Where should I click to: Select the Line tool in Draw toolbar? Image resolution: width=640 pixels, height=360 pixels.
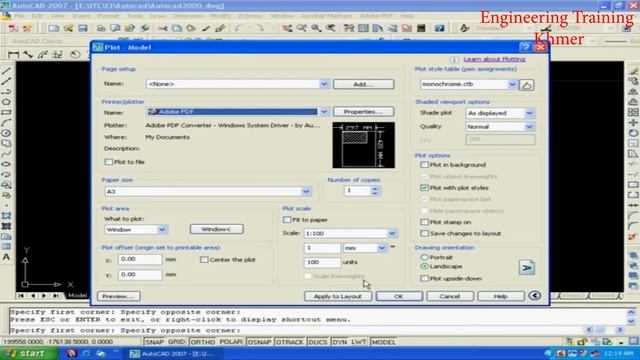click(6, 71)
